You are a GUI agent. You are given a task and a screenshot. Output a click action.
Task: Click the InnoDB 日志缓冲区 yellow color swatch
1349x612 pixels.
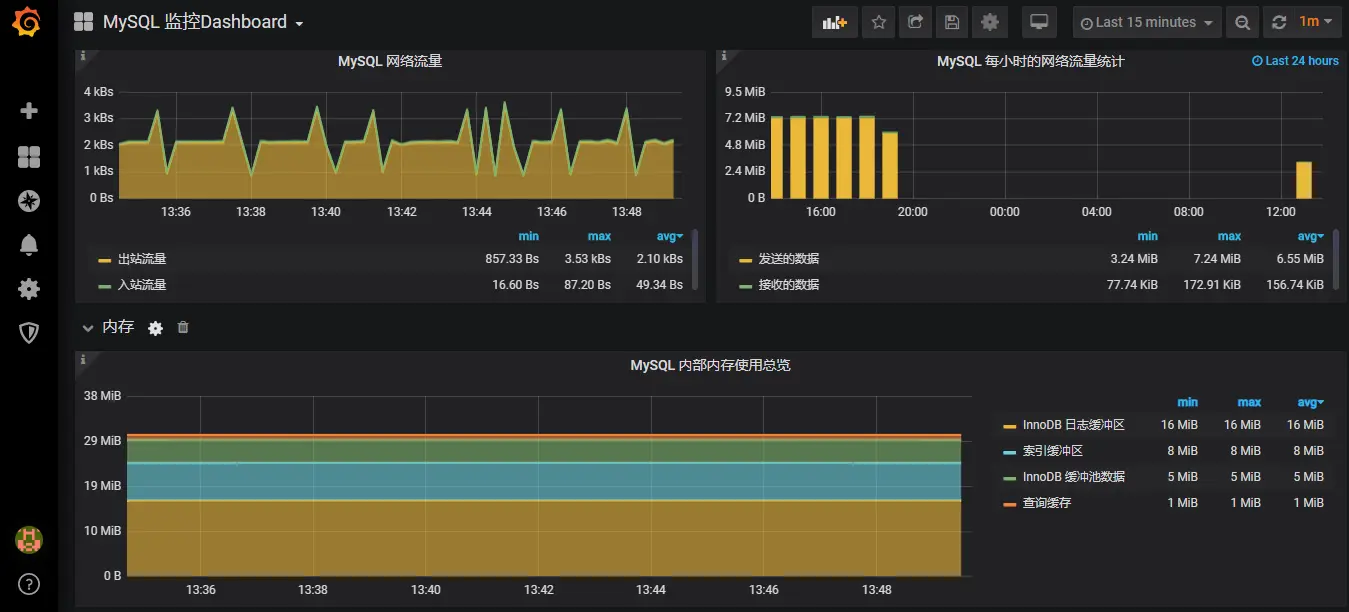(1009, 426)
